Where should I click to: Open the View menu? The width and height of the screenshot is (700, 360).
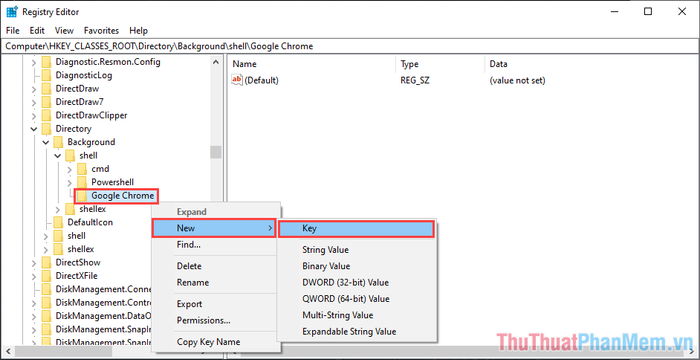(x=64, y=31)
